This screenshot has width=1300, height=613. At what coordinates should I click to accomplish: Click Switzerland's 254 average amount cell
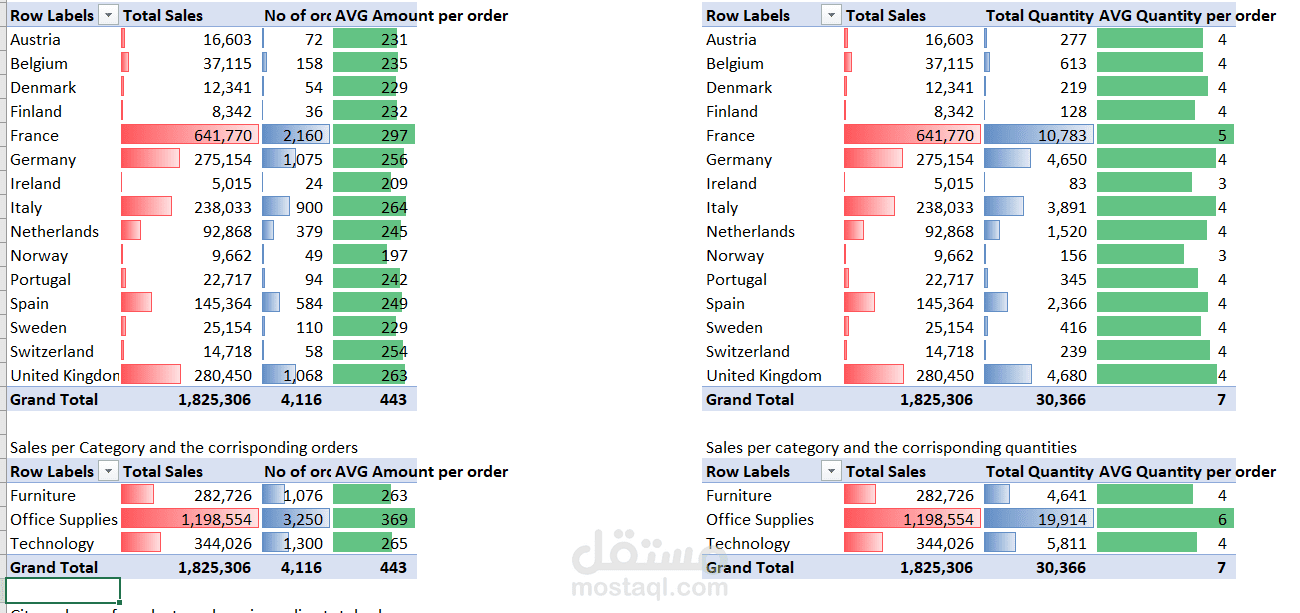point(373,351)
